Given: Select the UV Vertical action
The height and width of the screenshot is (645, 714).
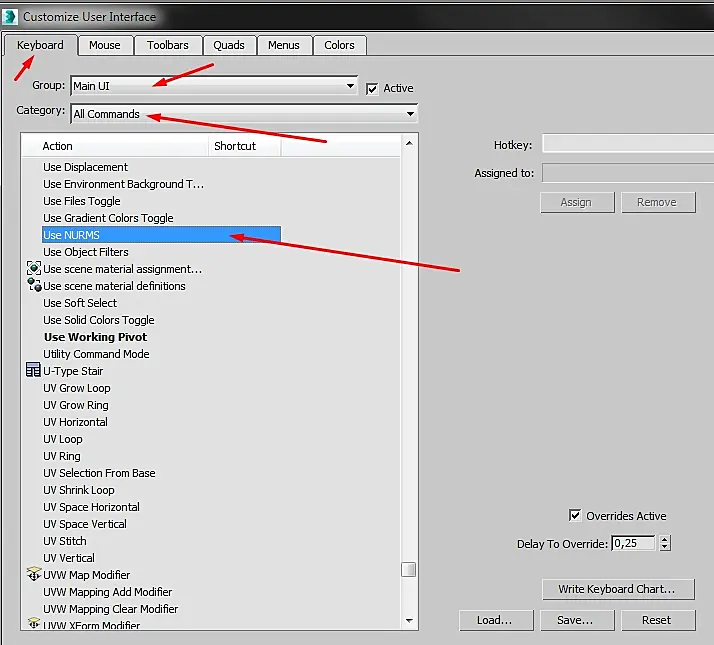Looking at the screenshot, I should coord(69,558).
